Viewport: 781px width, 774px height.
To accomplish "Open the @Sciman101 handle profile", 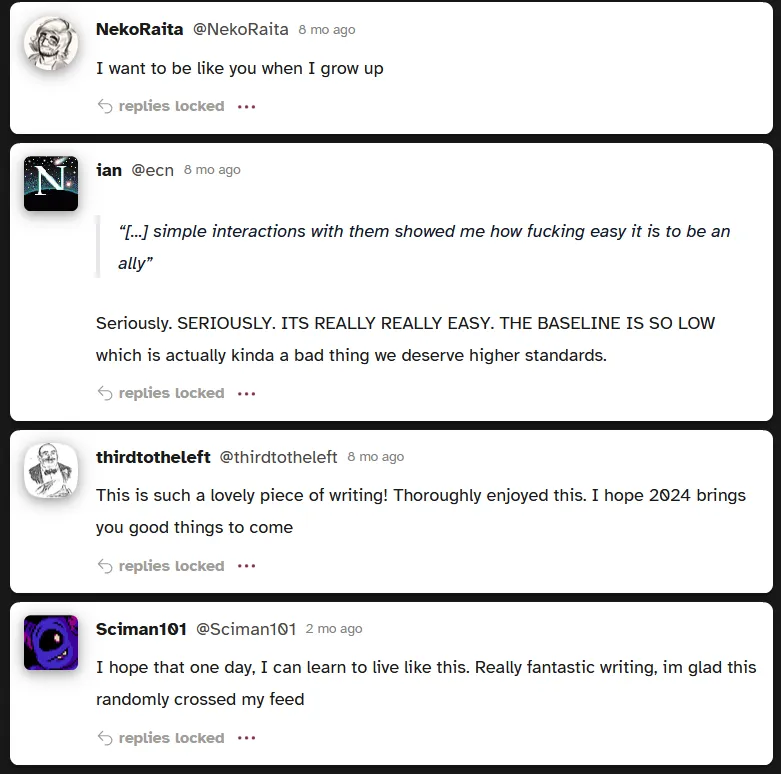I will pyautogui.click(x=246, y=629).
